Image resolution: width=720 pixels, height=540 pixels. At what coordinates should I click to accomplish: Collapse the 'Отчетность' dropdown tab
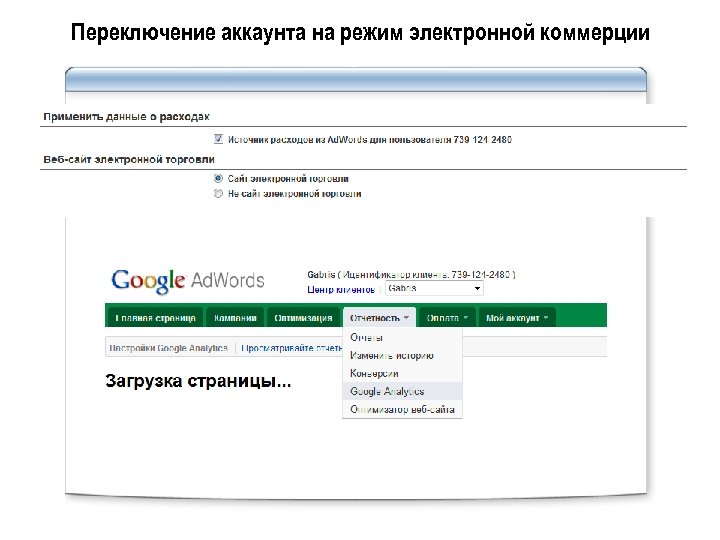(379, 318)
